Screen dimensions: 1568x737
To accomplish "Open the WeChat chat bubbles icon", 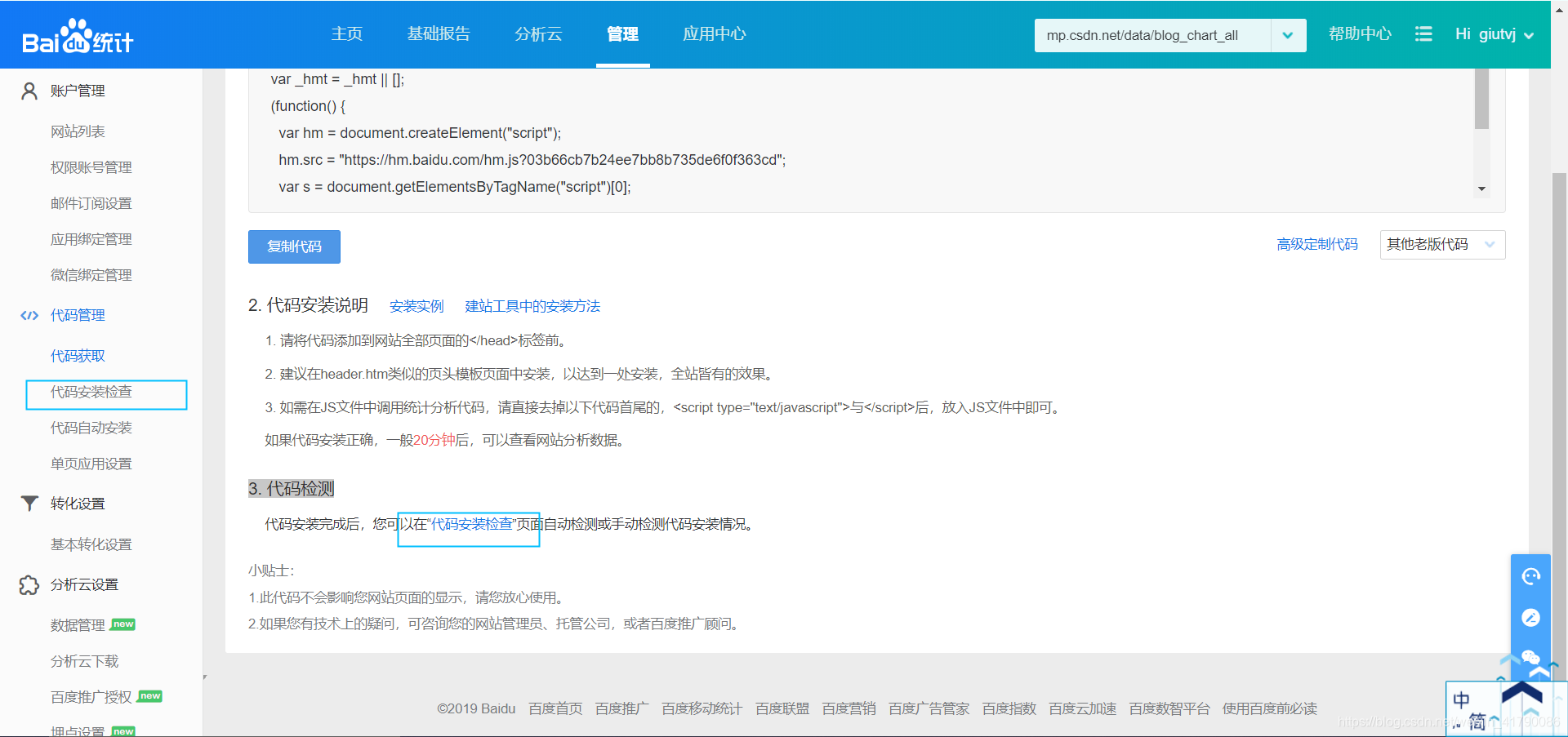I will [x=1530, y=658].
